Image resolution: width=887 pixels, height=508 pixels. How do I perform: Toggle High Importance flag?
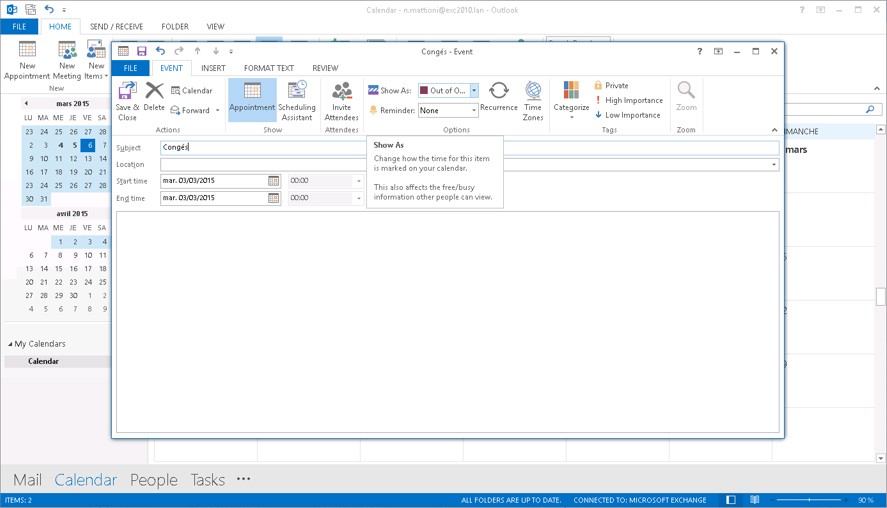click(628, 100)
